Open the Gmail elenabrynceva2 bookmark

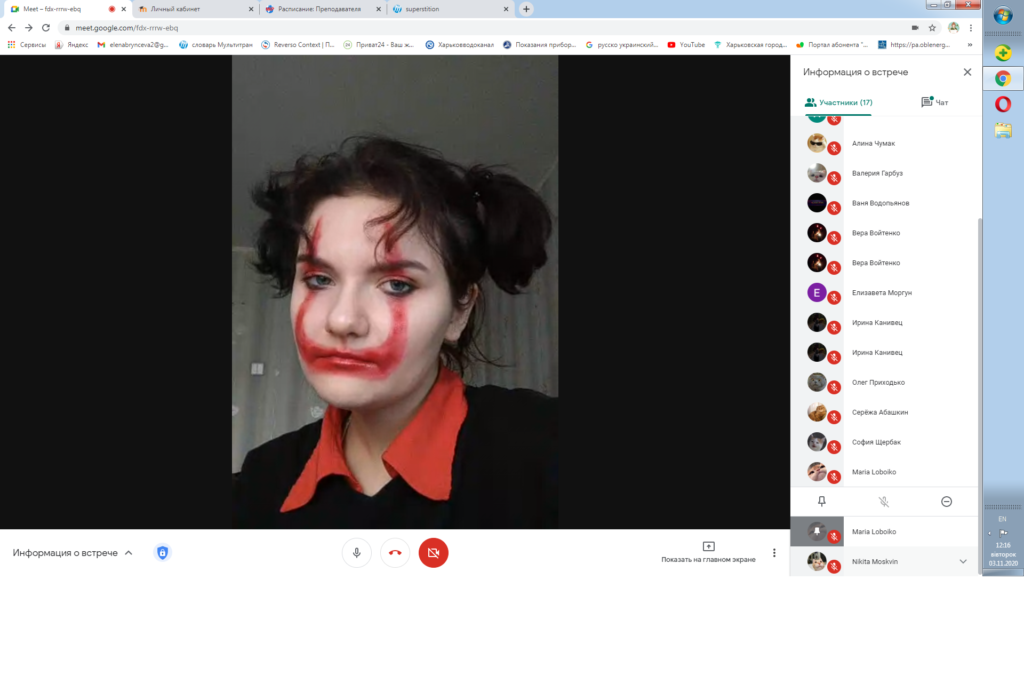133,45
